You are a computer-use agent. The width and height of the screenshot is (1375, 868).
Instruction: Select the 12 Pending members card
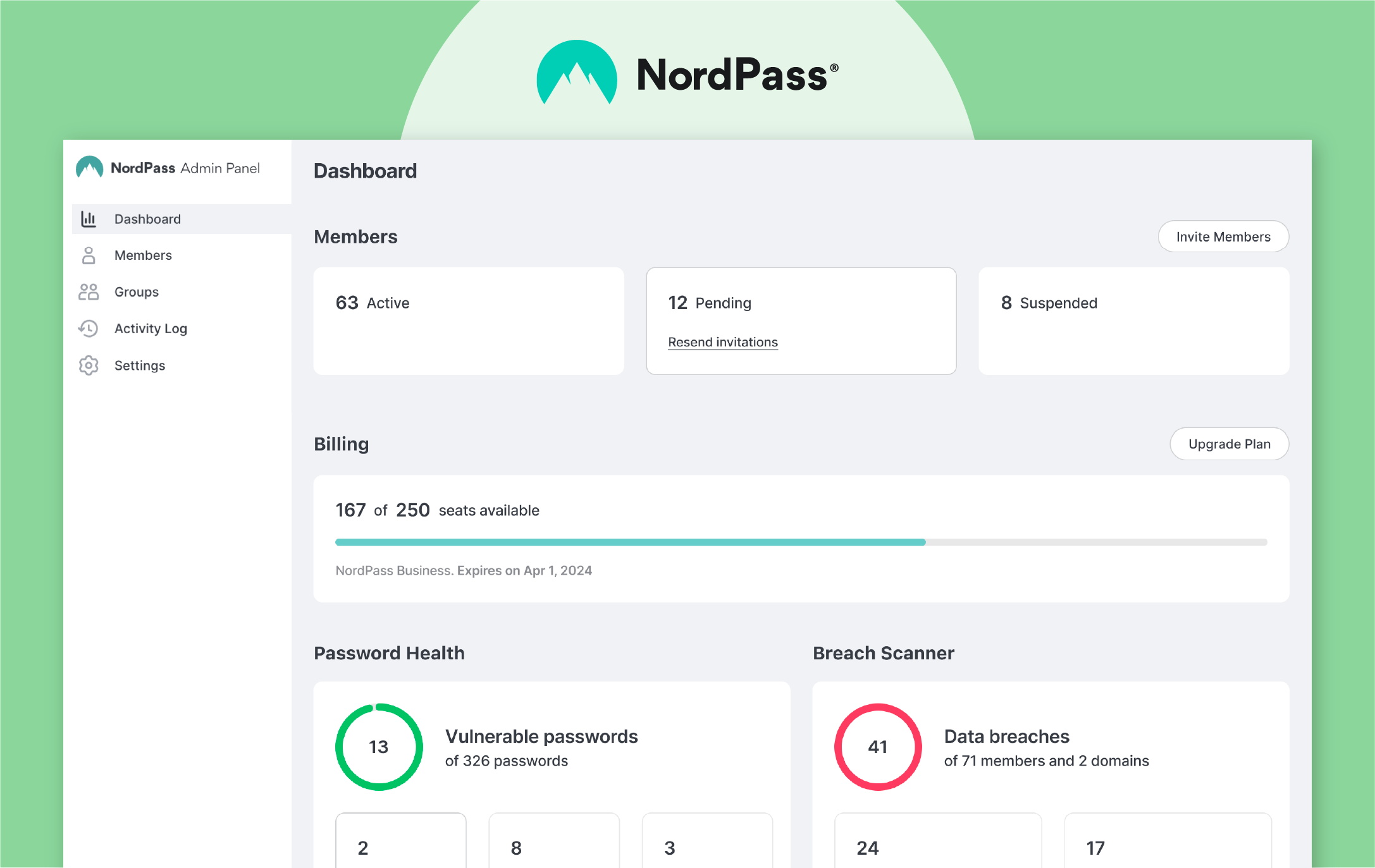(x=801, y=321)
